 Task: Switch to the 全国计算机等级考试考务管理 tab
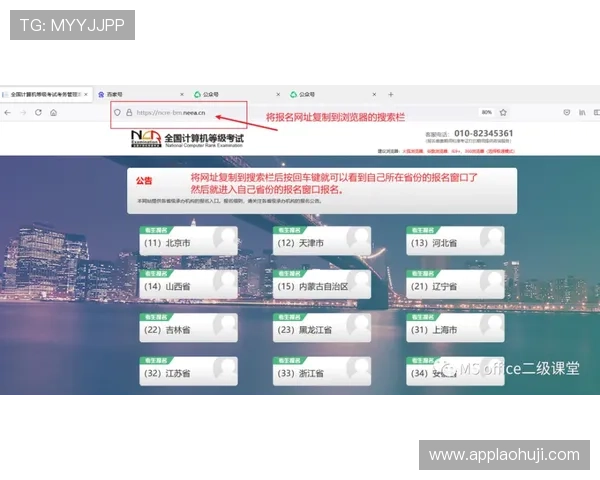46,95
